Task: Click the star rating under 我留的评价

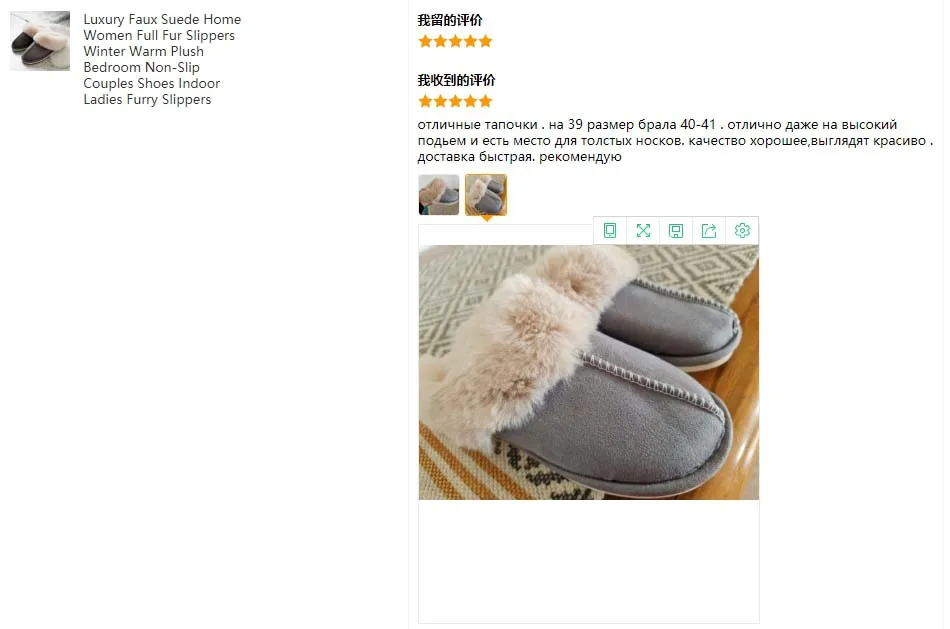Action: point(455,41)
